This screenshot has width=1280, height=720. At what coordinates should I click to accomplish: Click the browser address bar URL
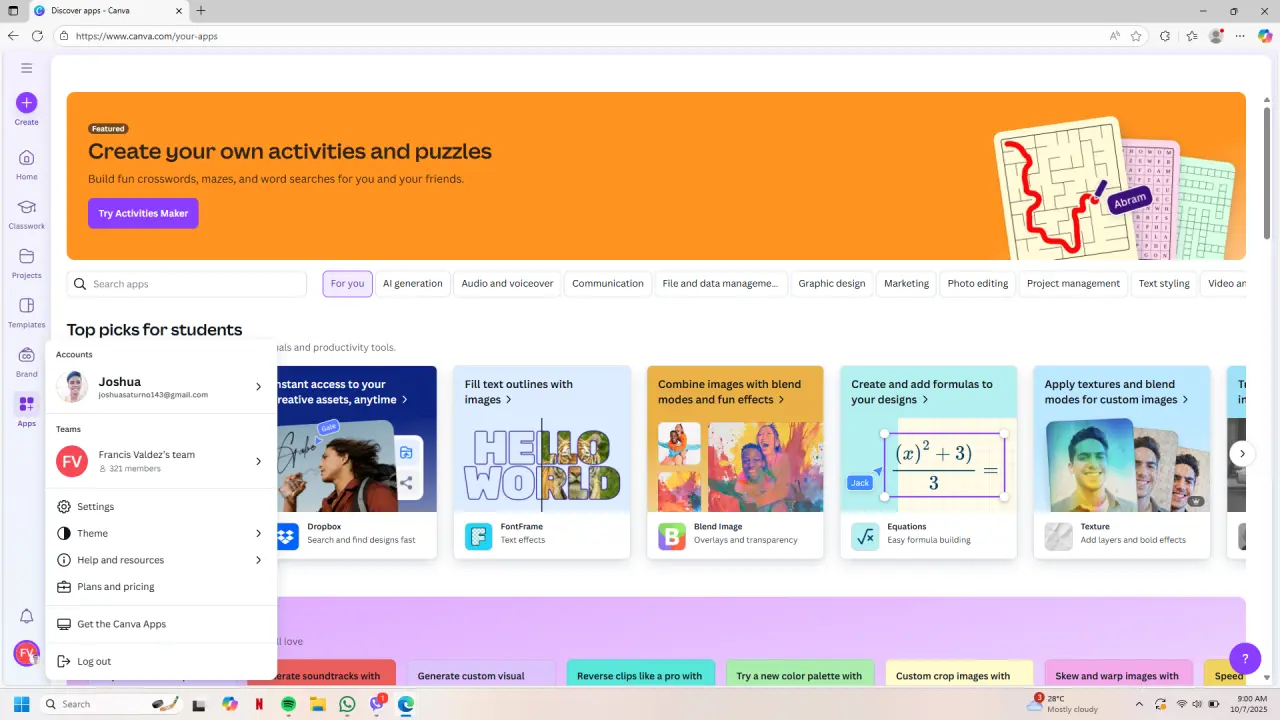(146, 36)
